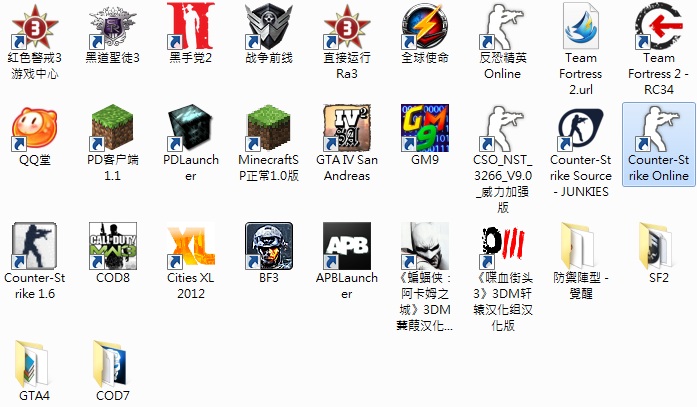Select the 喋血街头3 3DM汉化版 icon
The height and width of the screenshot is (407, 697).
(503, 246)
